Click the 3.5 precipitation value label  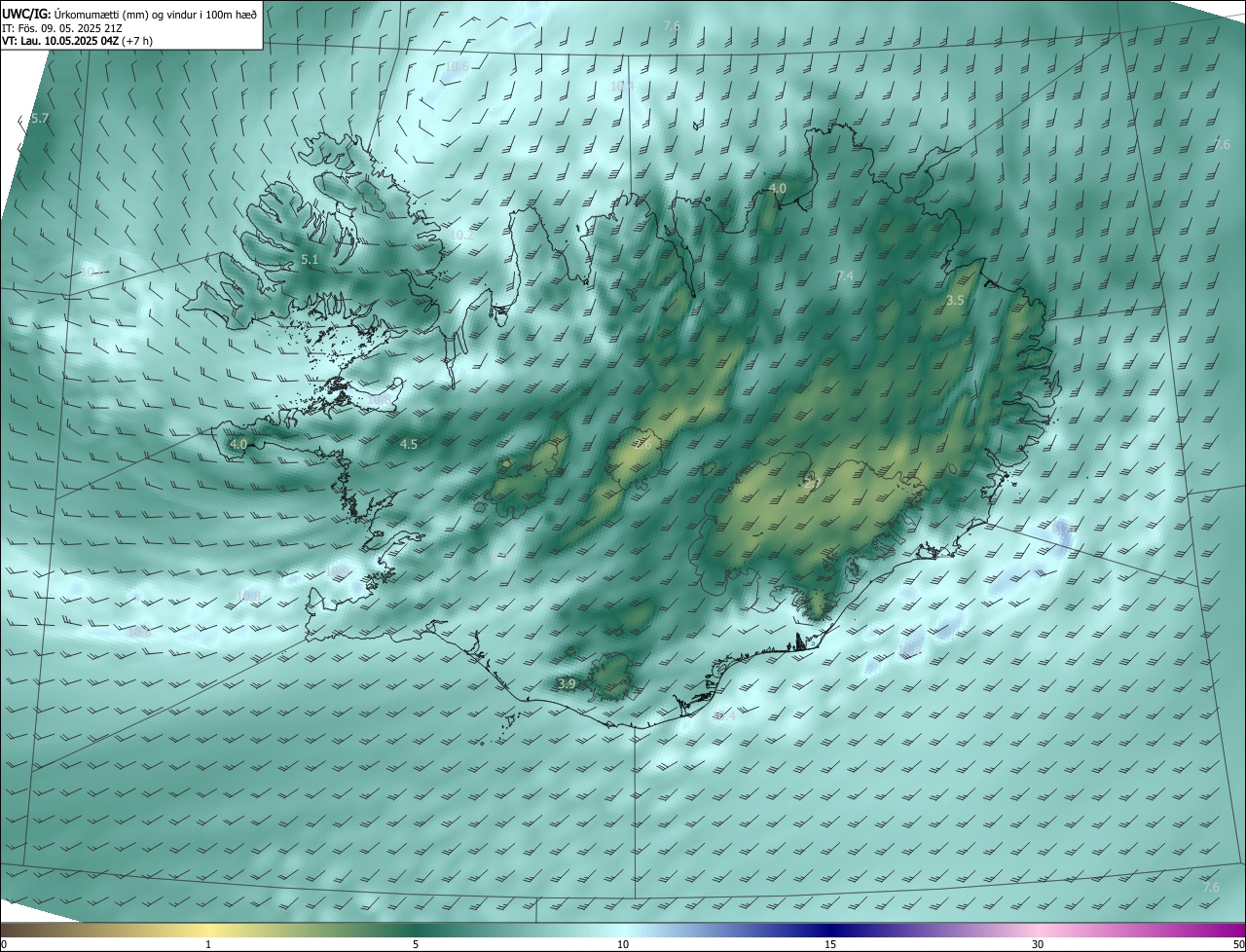955,301
